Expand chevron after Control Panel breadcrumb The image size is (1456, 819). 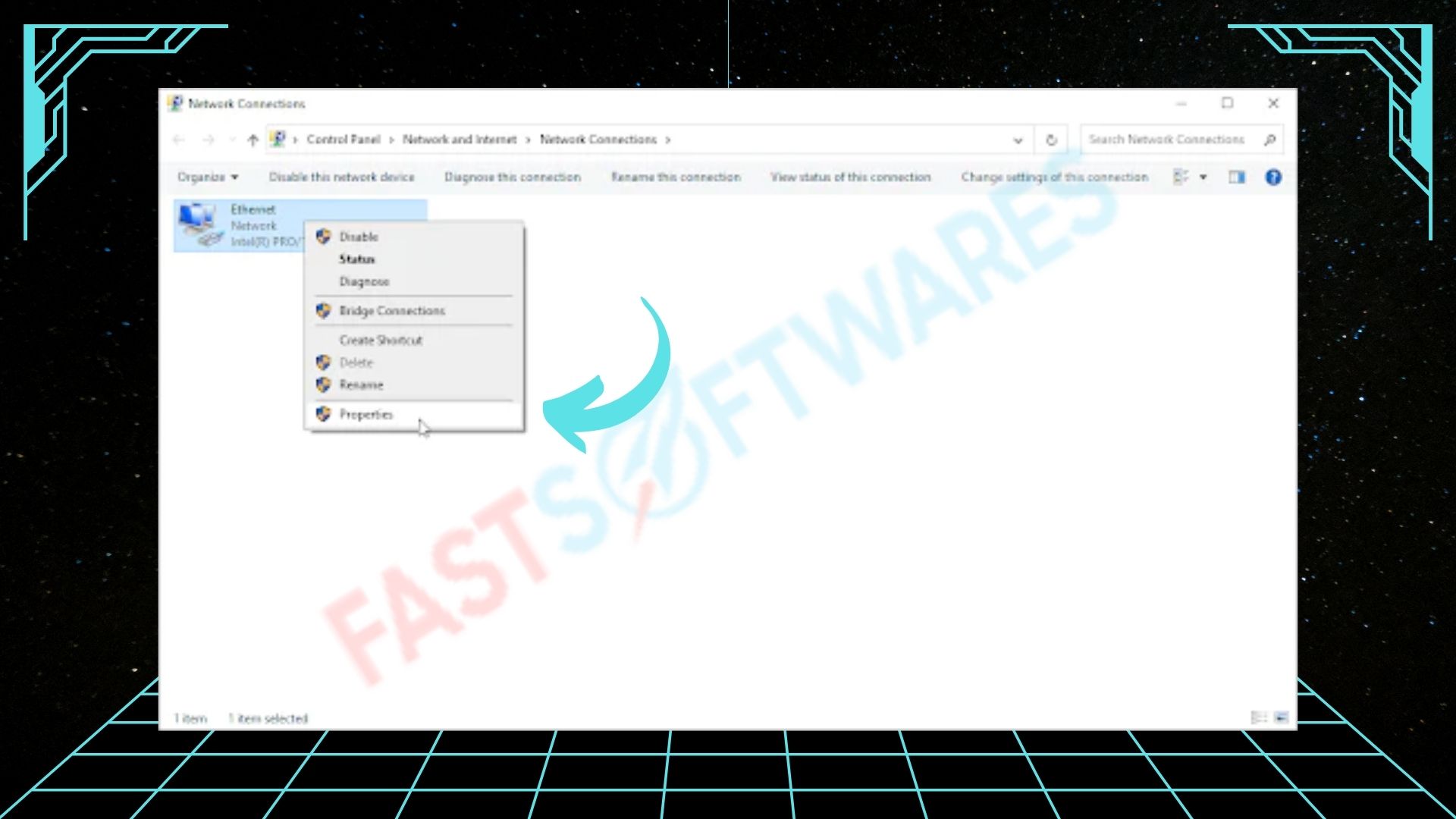[392, 140]
